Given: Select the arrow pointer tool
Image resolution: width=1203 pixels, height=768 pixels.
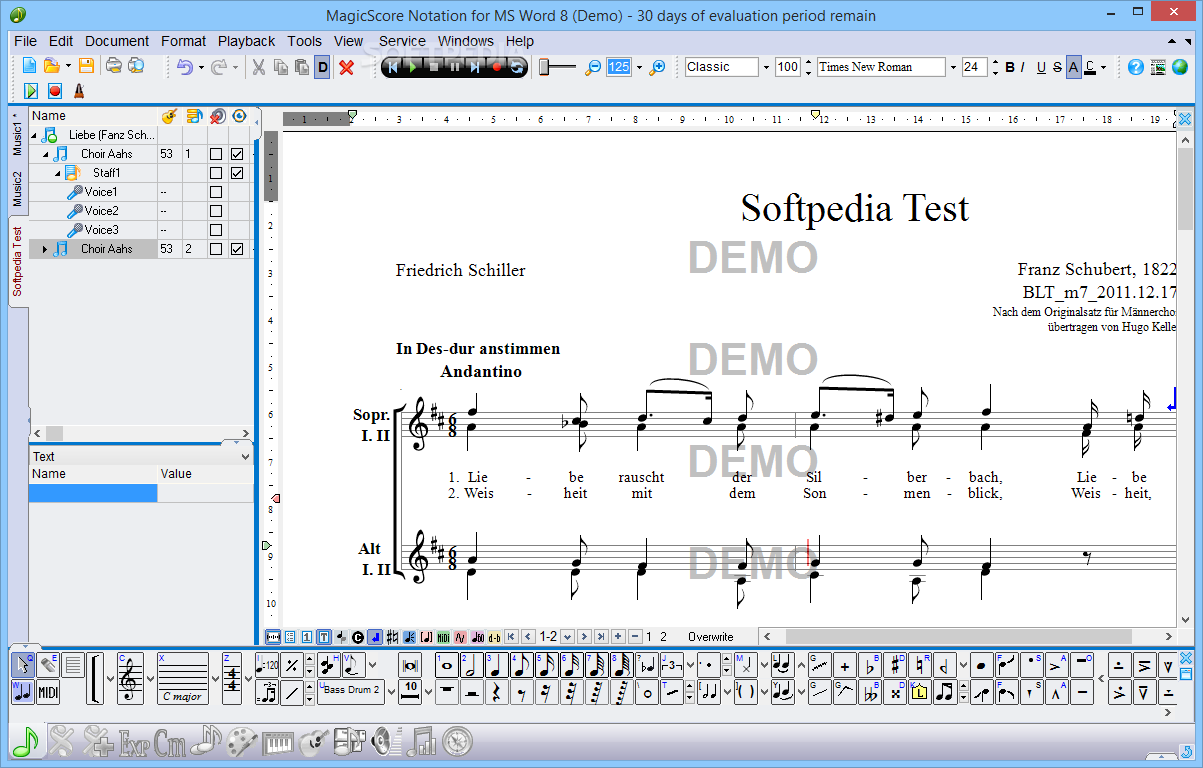Looking at the screenshot, I should [x=22, y=665].
